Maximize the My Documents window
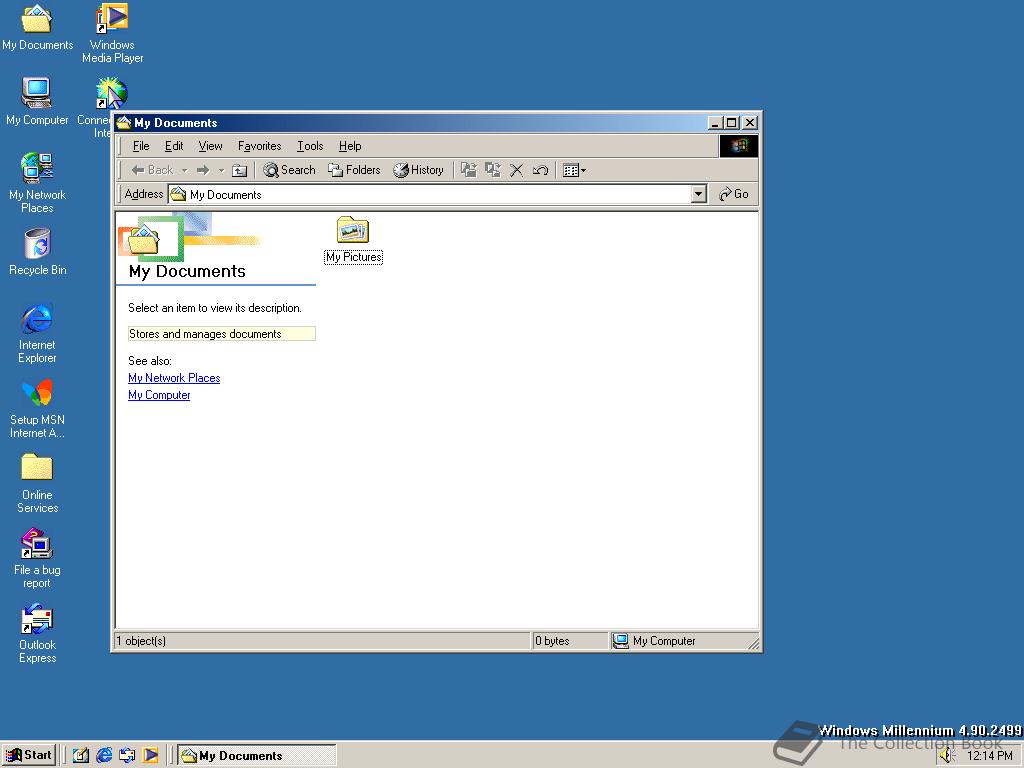1024x768 pixels. pyautogui.click(x=732, y=123)
